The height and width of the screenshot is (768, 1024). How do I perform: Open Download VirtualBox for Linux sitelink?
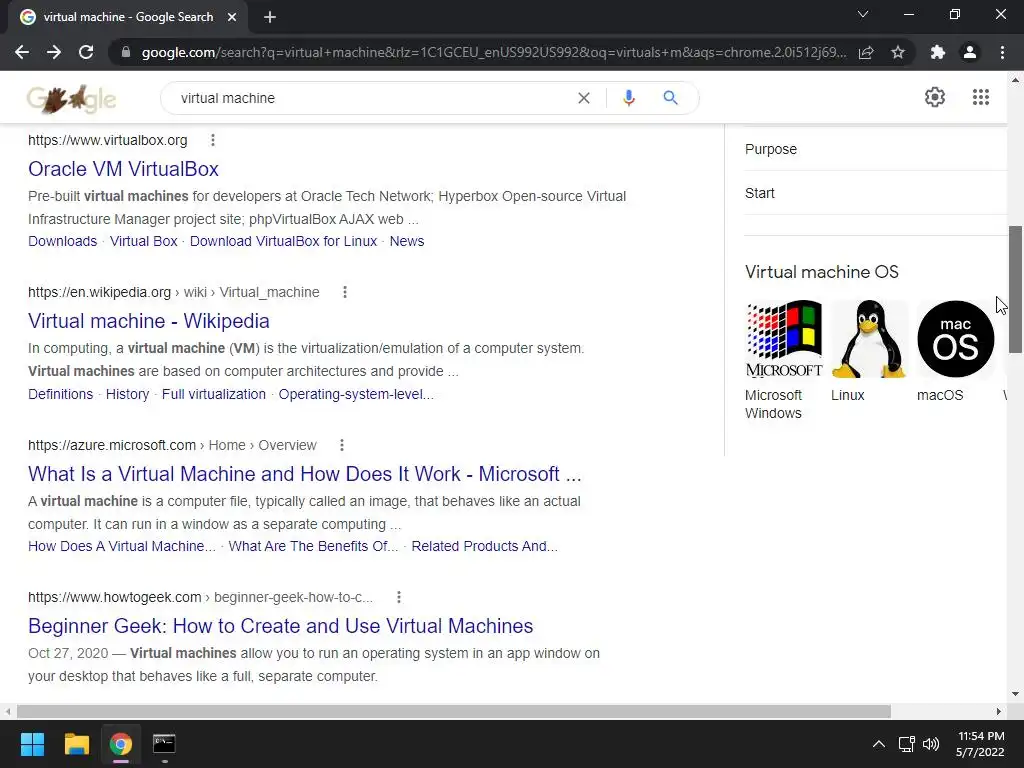283,241
